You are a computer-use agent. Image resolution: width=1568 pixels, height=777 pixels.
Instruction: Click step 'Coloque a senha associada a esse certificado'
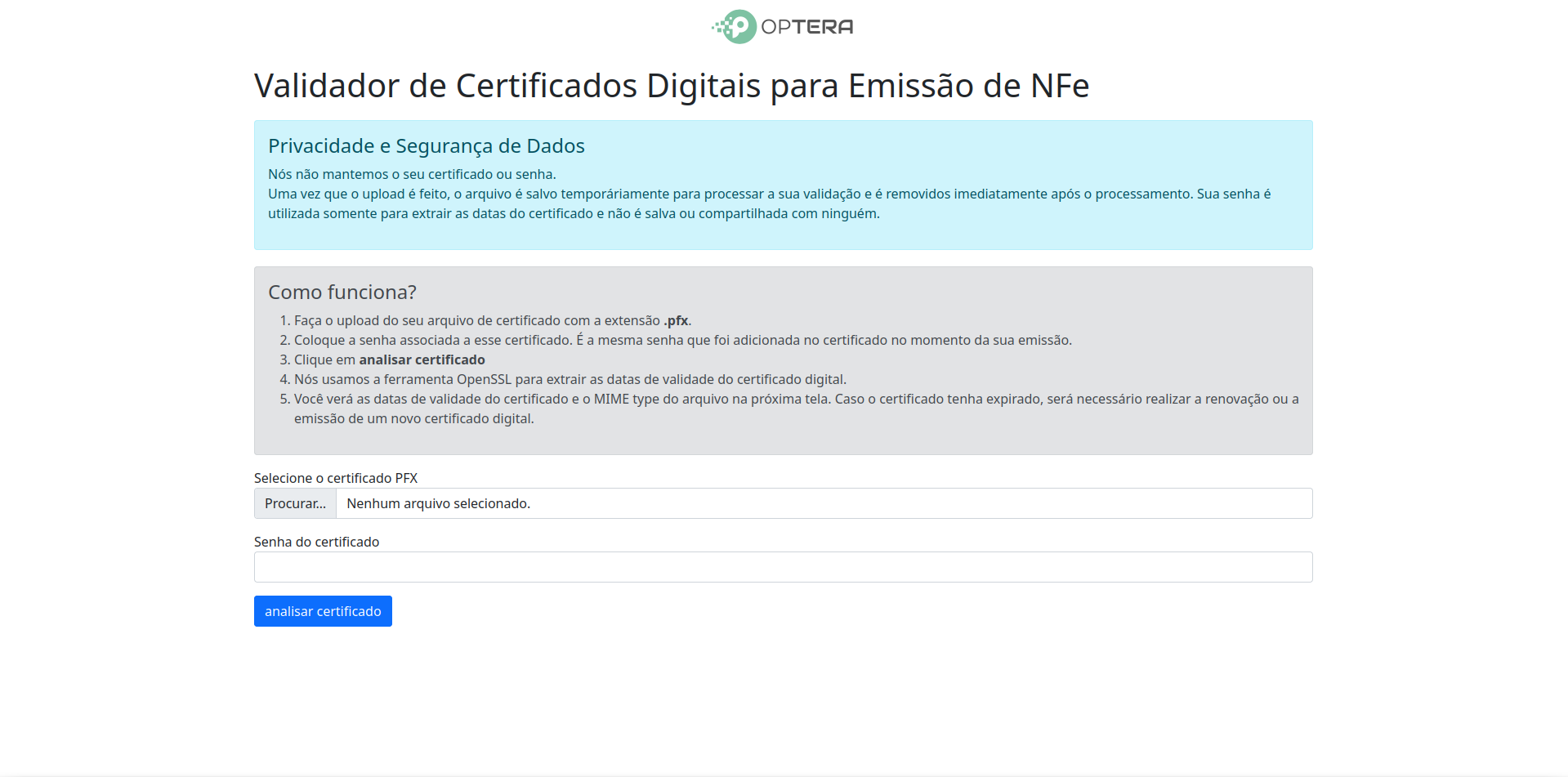(683, 340)
